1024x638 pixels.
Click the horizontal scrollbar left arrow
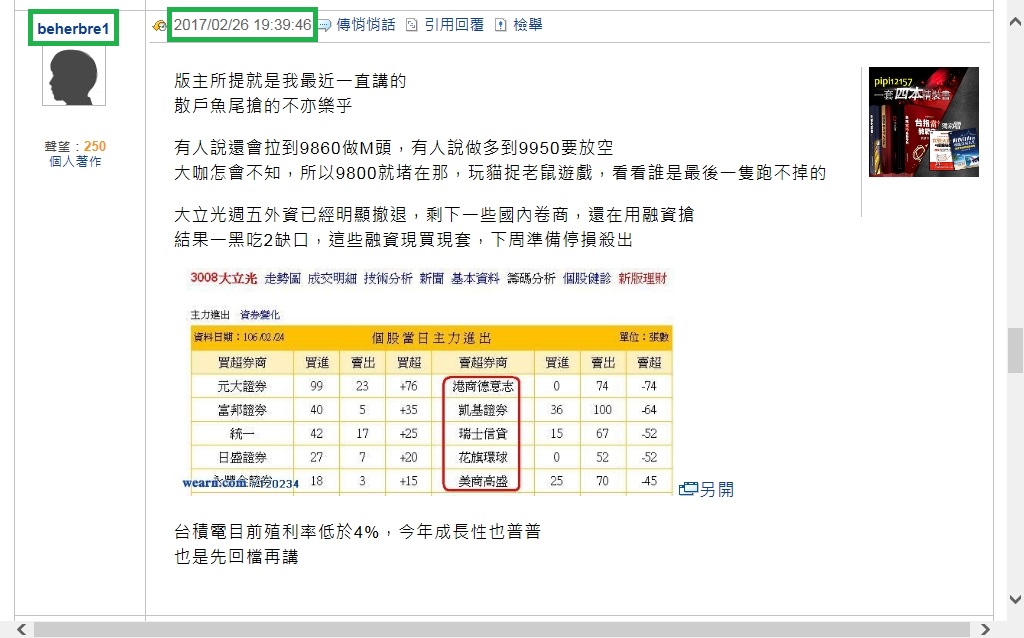22,630
